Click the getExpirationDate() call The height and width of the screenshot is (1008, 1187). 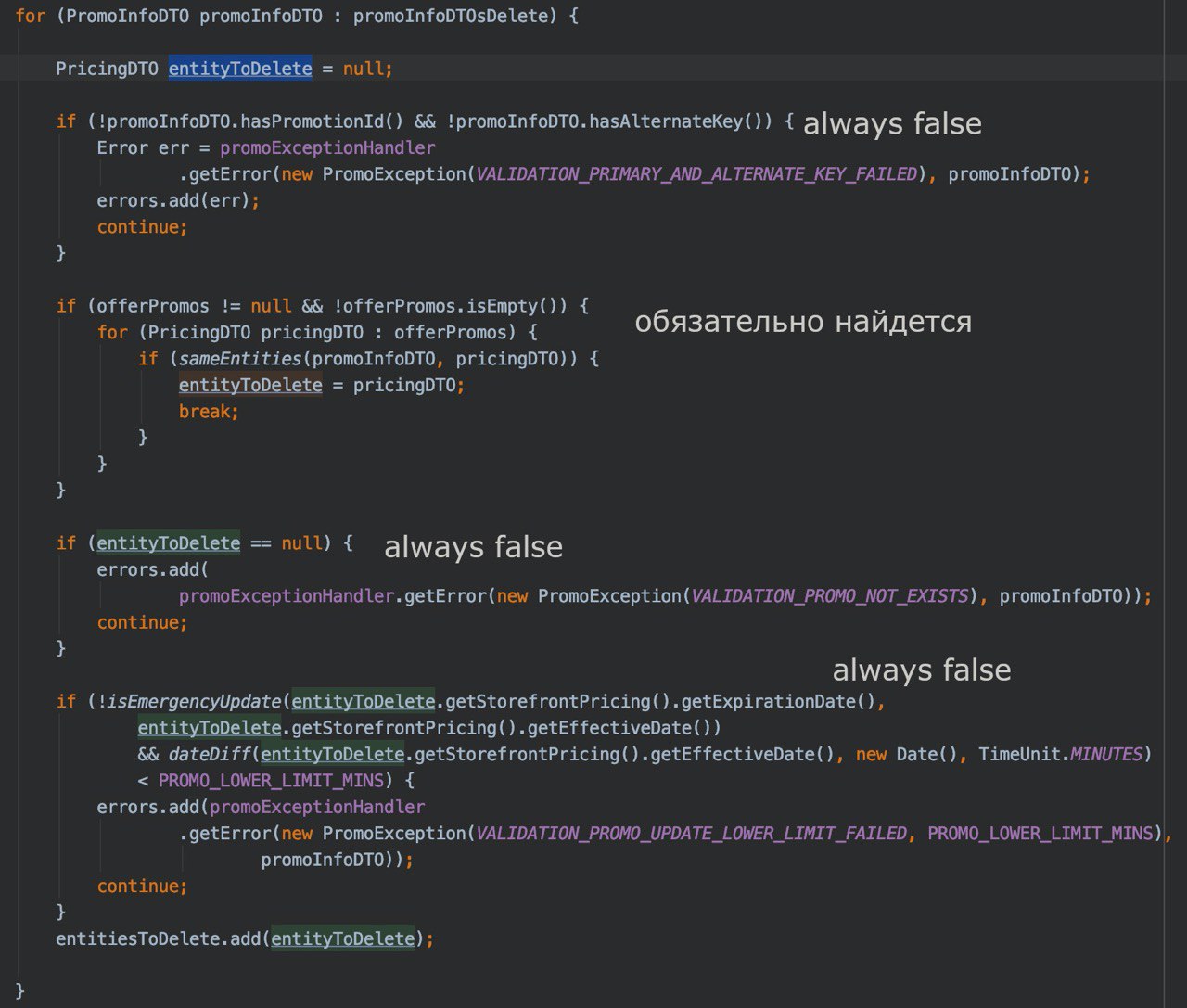pyautogui.click(x=778, y=702)
